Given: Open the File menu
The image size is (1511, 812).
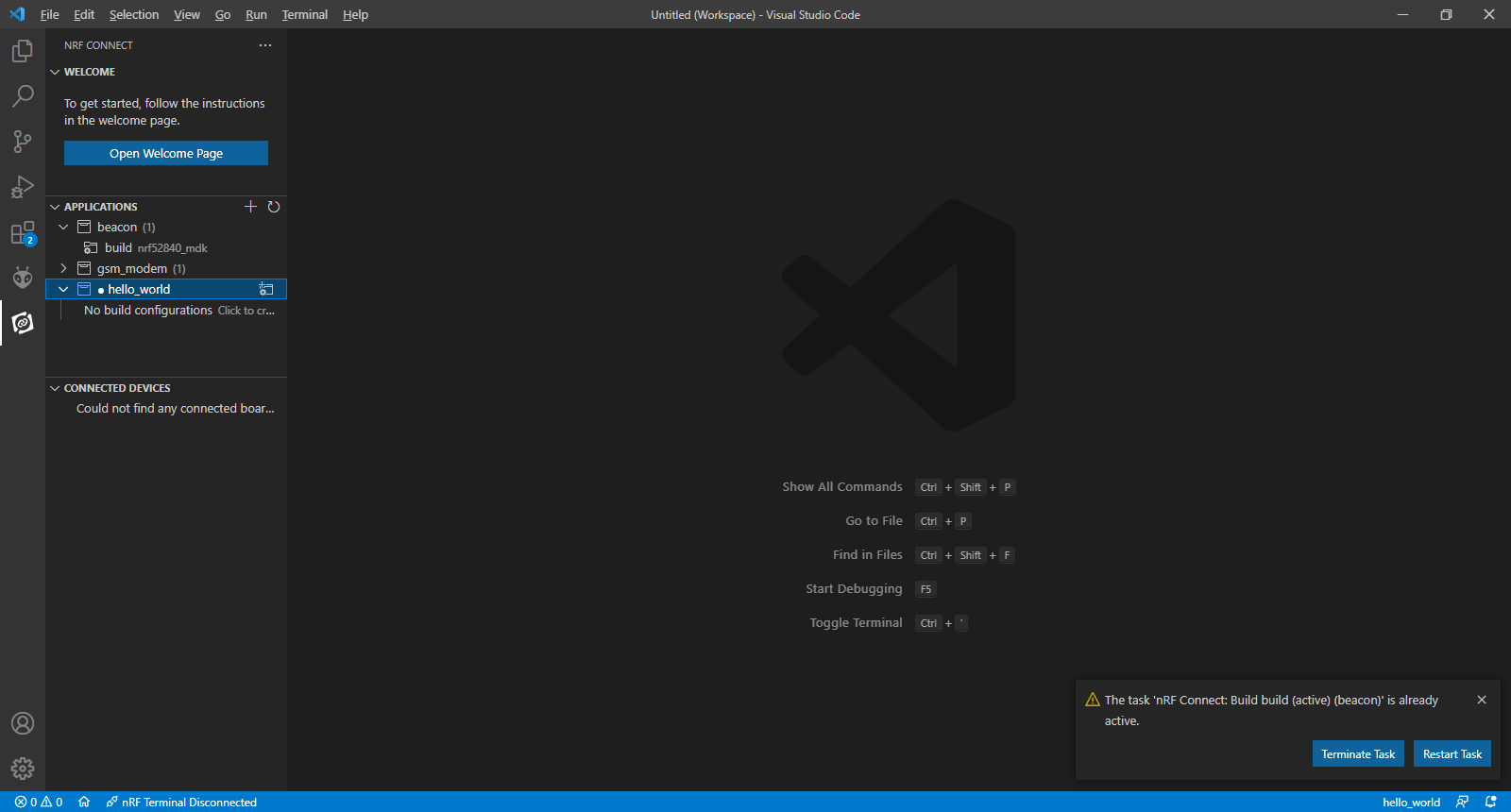Looking at the screenshot, I should 49,14.
